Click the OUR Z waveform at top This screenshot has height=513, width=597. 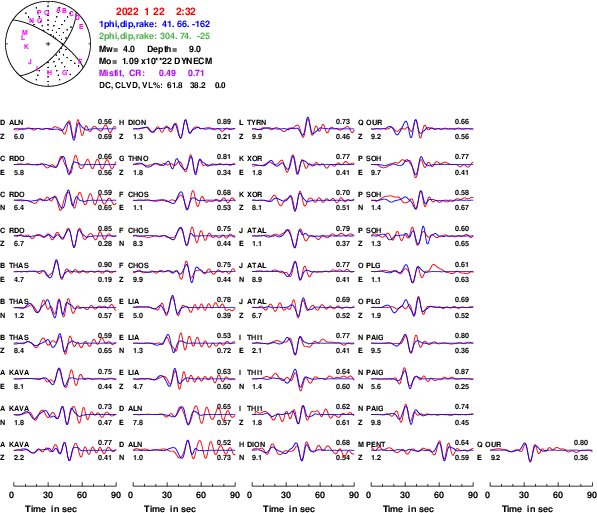tap(422, 129)
